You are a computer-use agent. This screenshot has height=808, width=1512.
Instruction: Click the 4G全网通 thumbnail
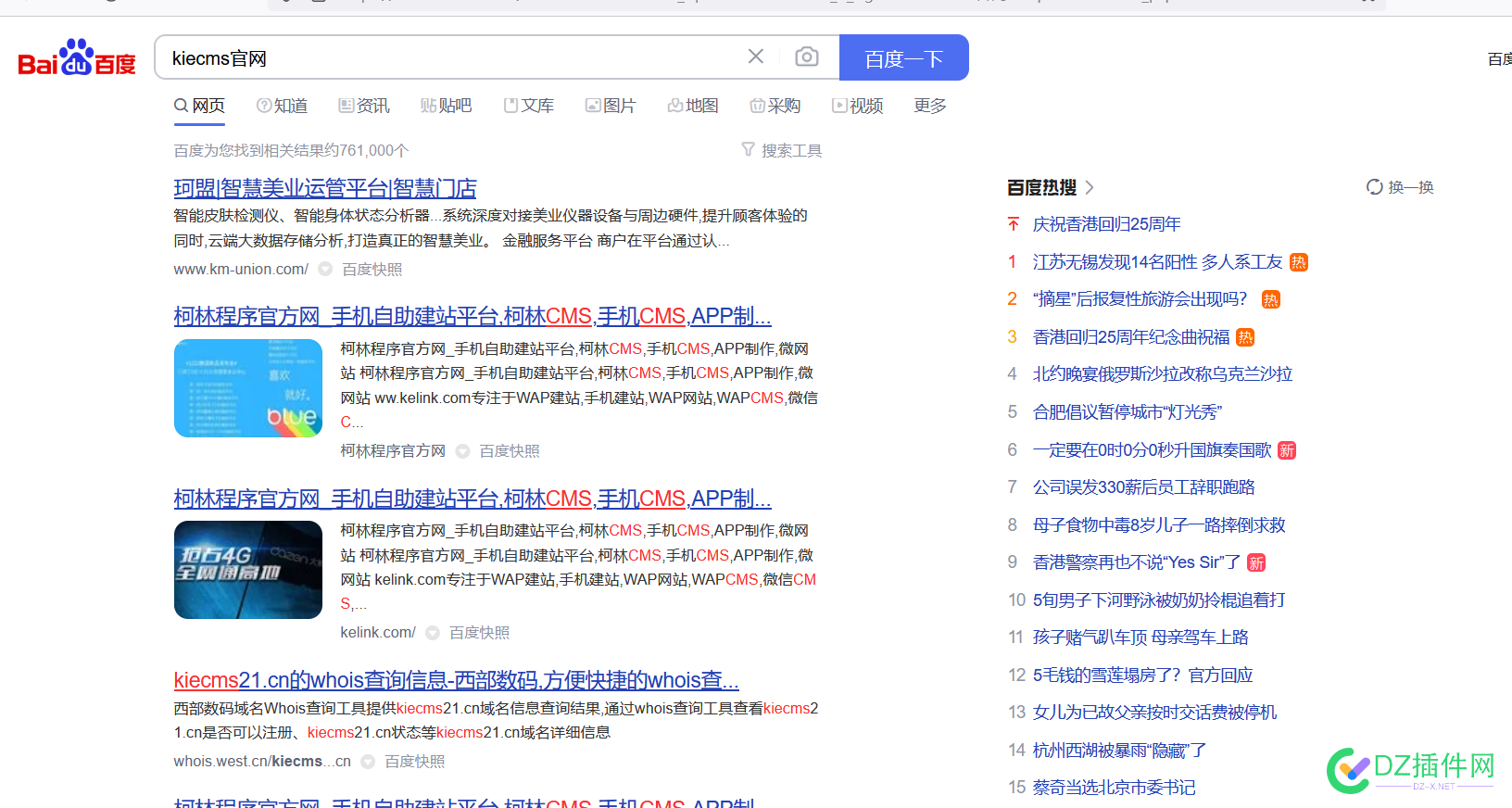(x=248, y=570)
